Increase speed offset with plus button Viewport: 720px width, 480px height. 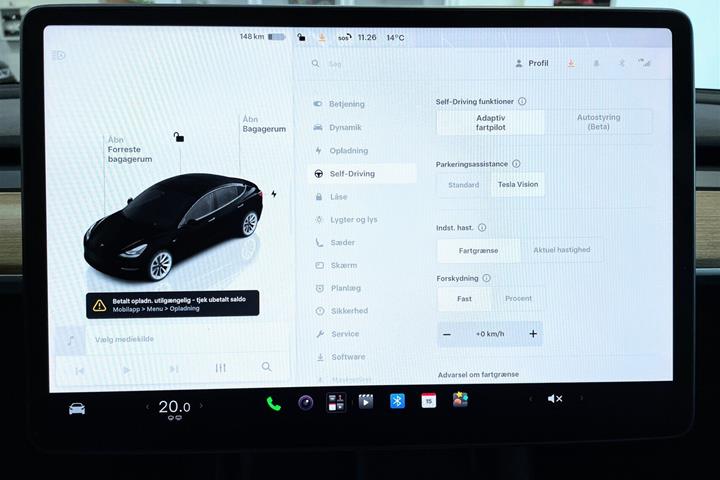[533, 334]
